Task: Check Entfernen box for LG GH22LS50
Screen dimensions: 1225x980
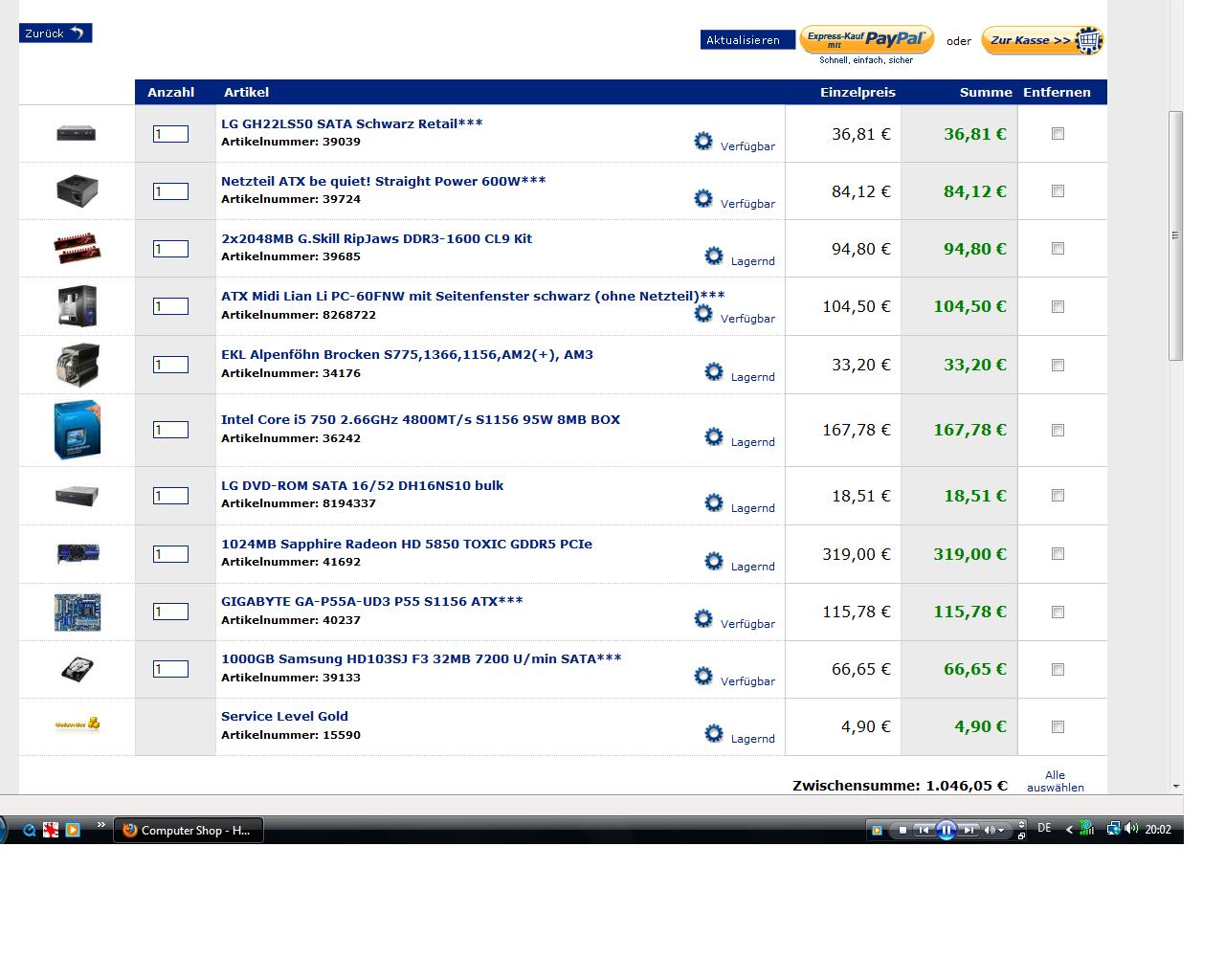Action: click(1058, 134)
